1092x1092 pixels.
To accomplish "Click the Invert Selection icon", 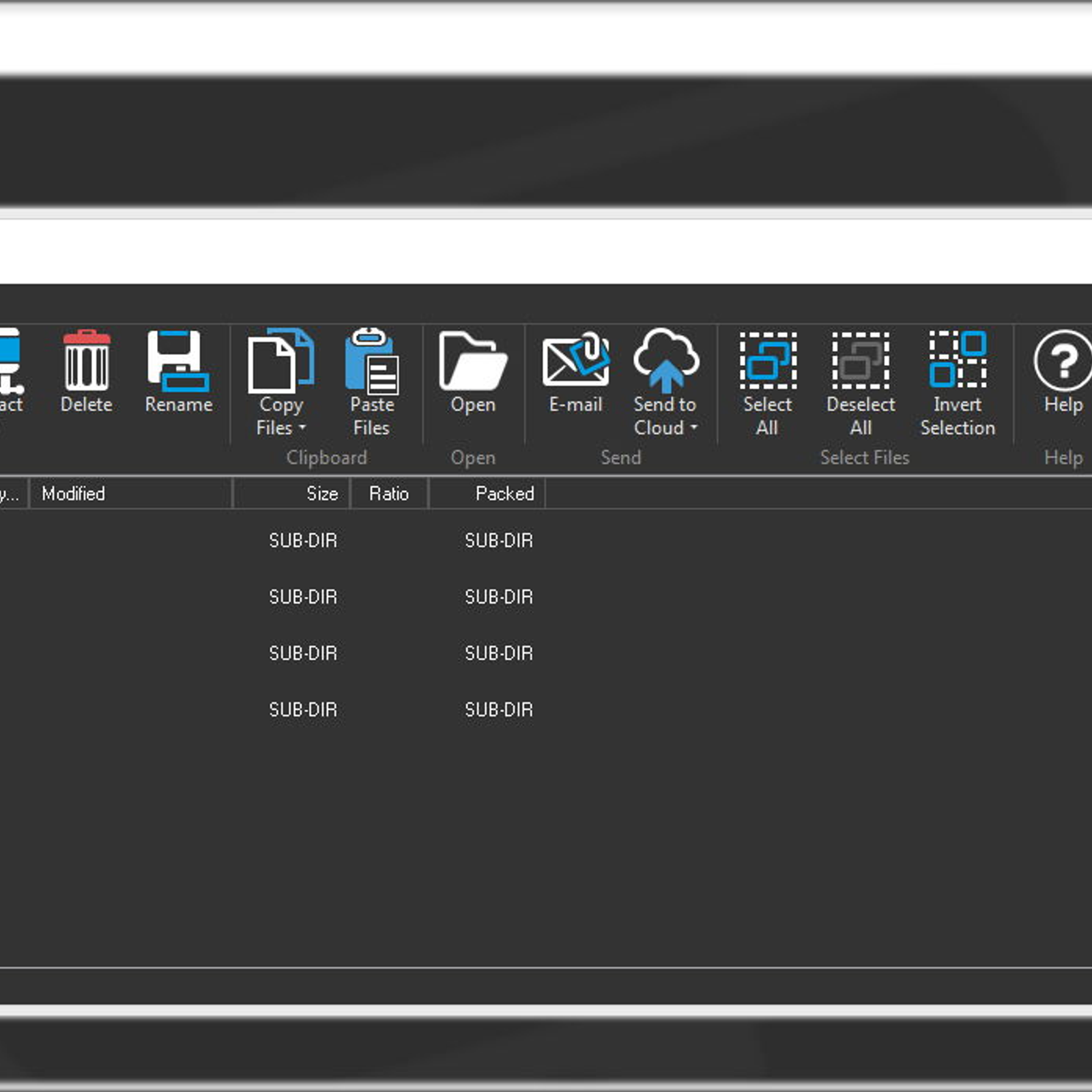I will (x=958, y=359).
